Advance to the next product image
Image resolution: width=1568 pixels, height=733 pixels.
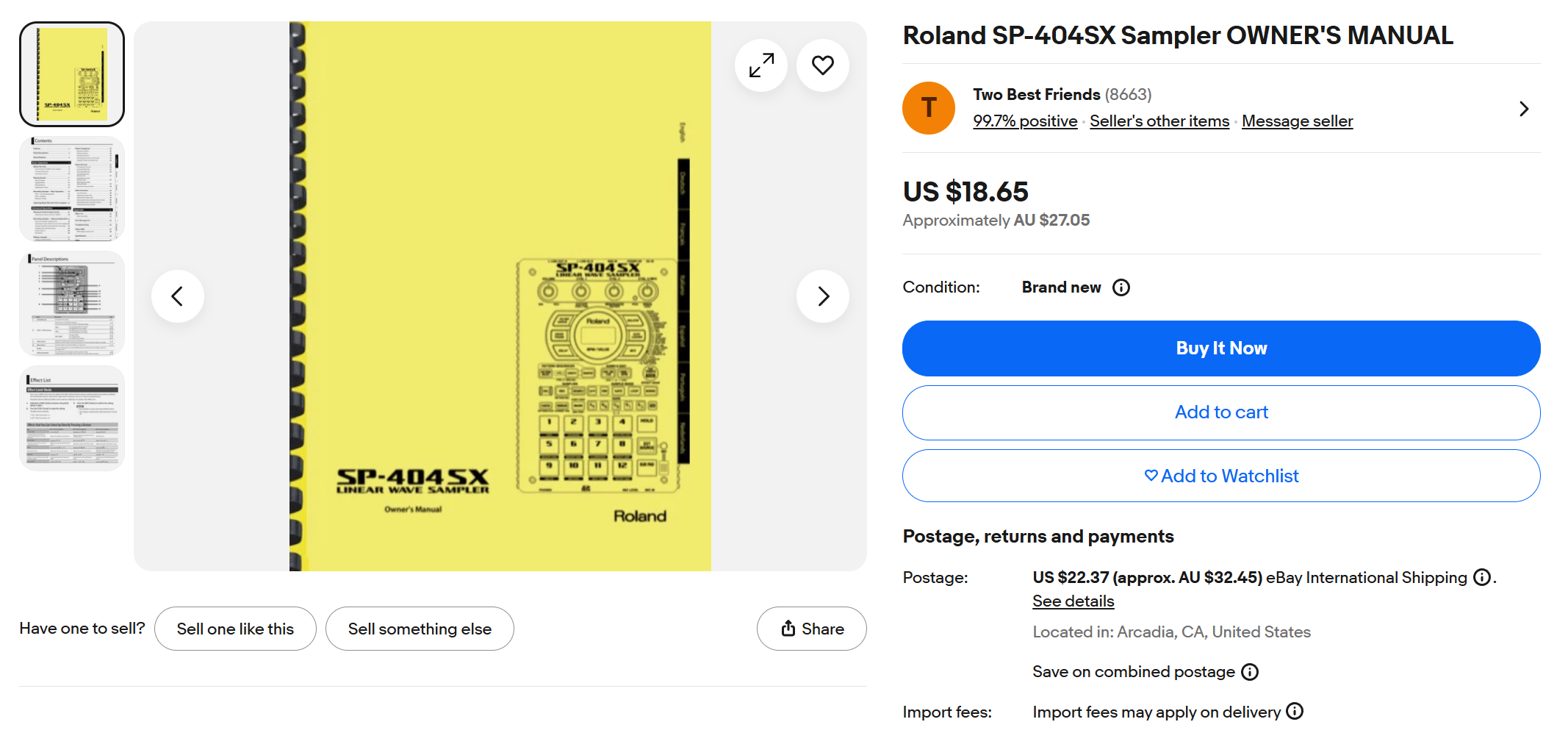coord(823,296)
